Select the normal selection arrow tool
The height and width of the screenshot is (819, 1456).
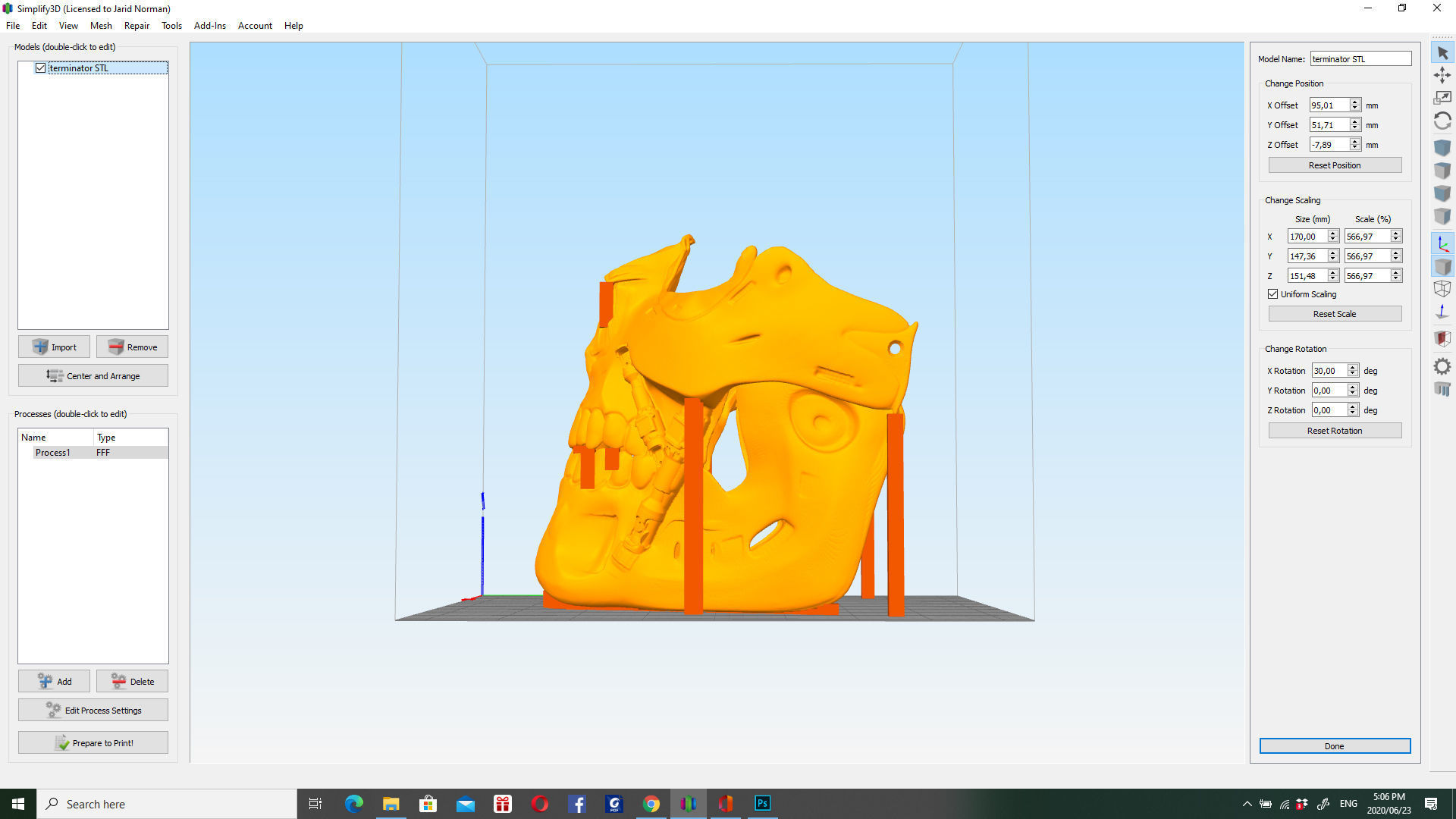[1442, 53]
